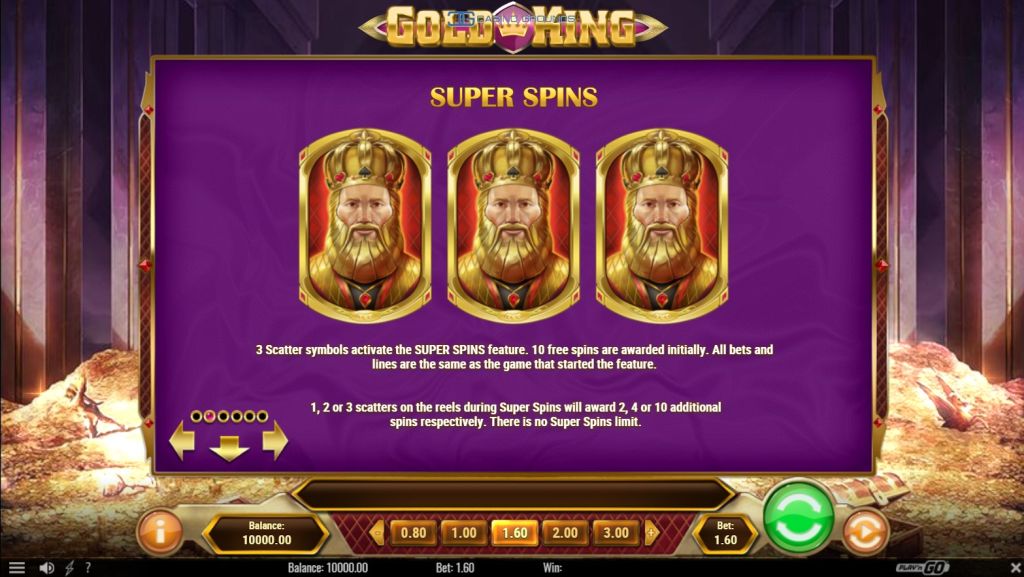This screenshot has width=1024, height=577.
Task: Spin the reels with green button
Action: click(x=798, y=516)
